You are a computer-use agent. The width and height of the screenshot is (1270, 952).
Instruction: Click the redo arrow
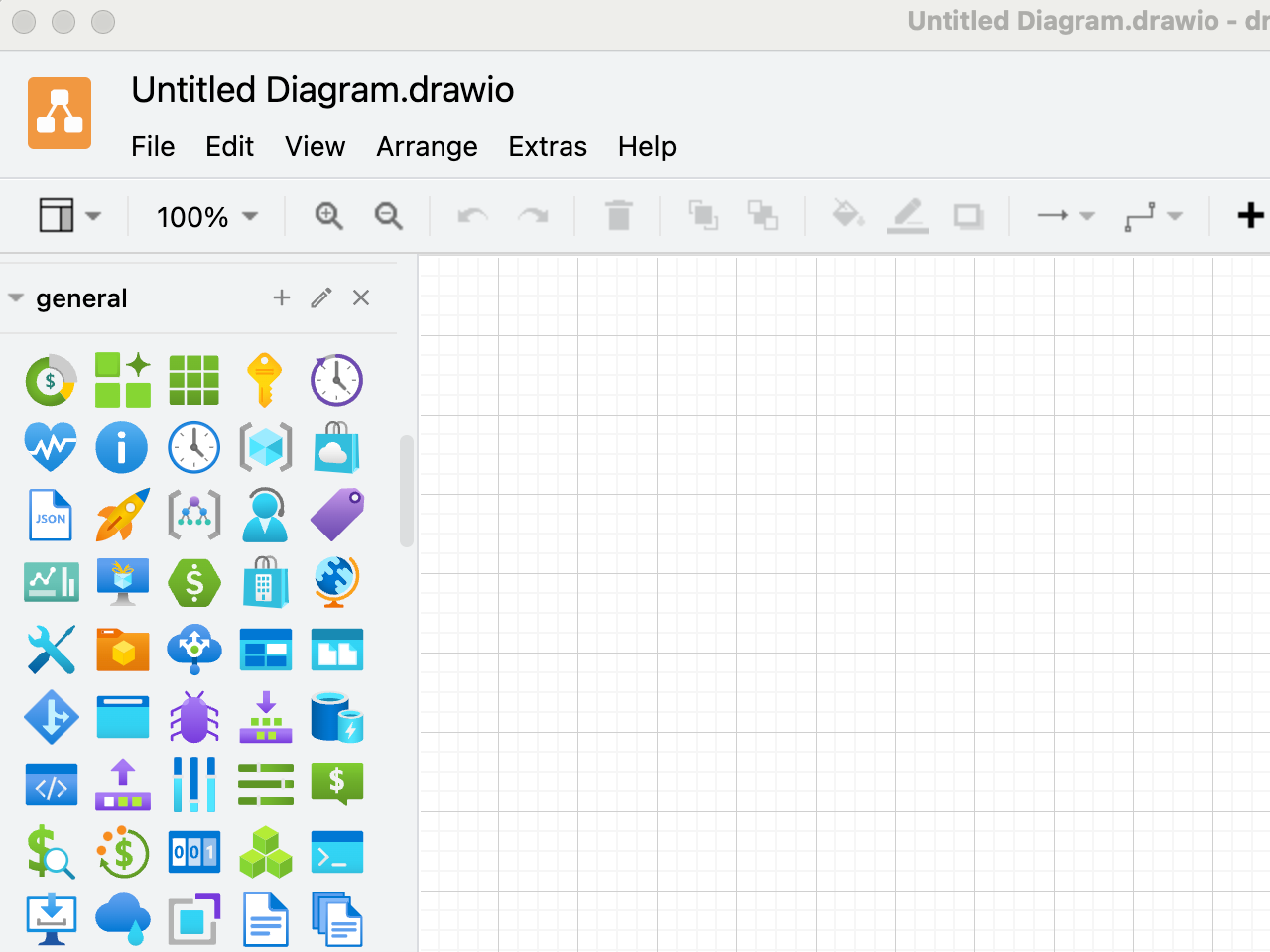pyautogui.click(x=533, y=215)
